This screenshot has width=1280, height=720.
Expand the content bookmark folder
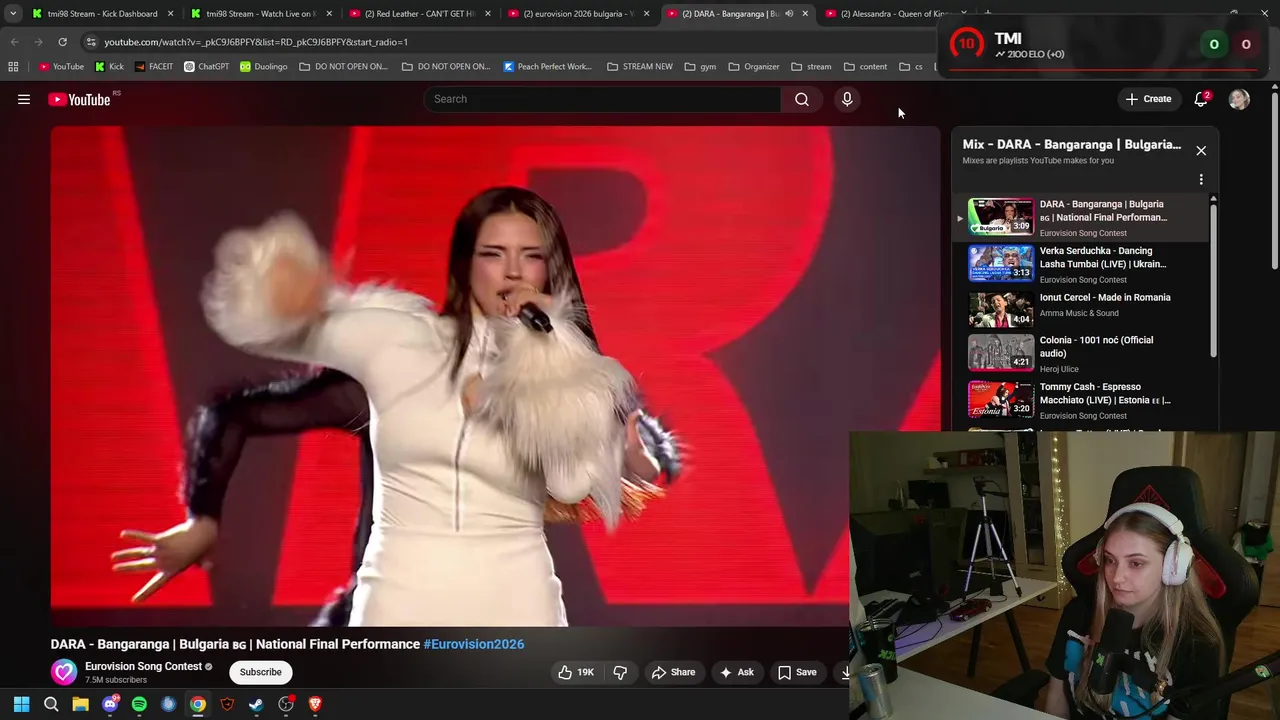tap(865, 67)
